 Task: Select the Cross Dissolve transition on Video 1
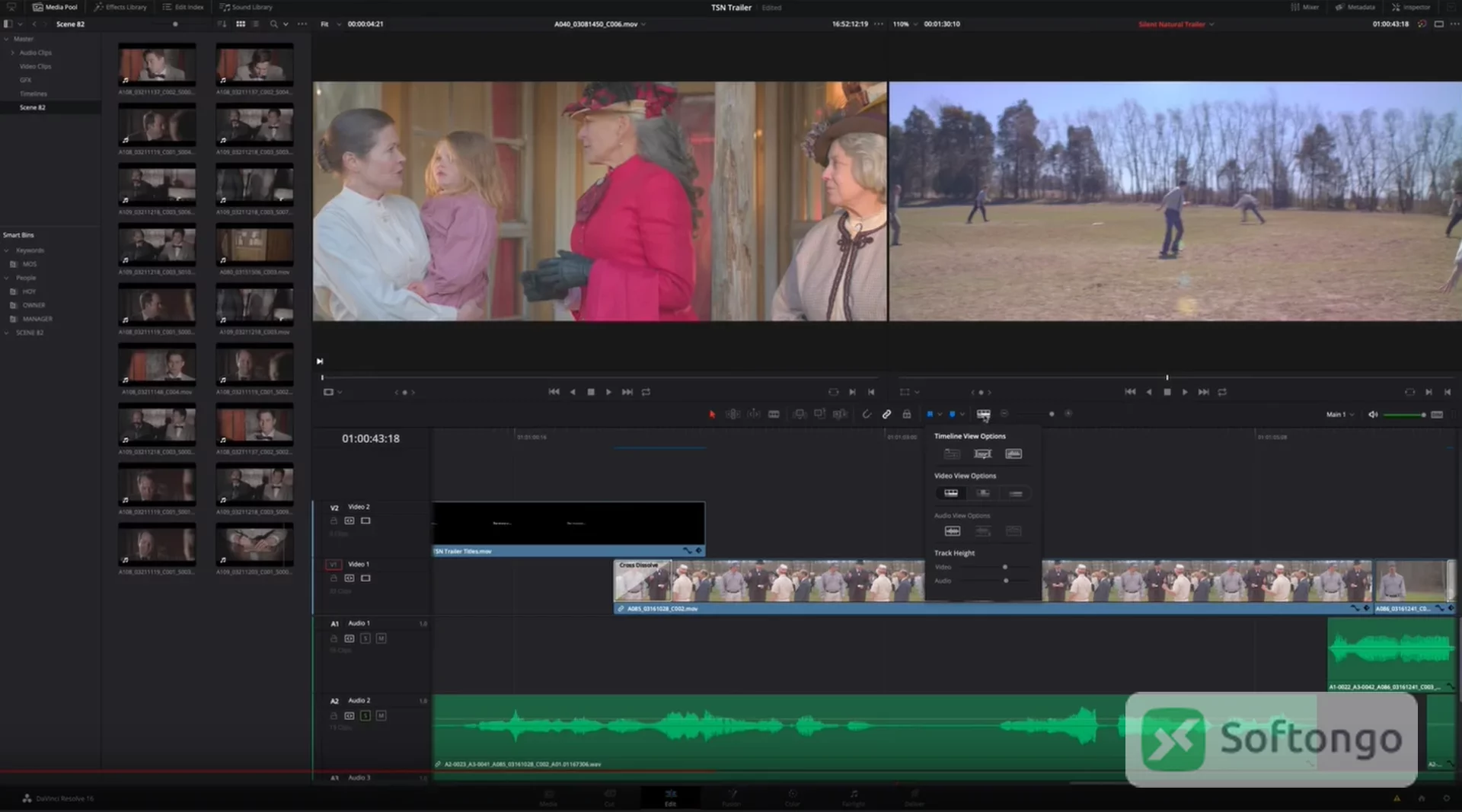click(642, 580)
